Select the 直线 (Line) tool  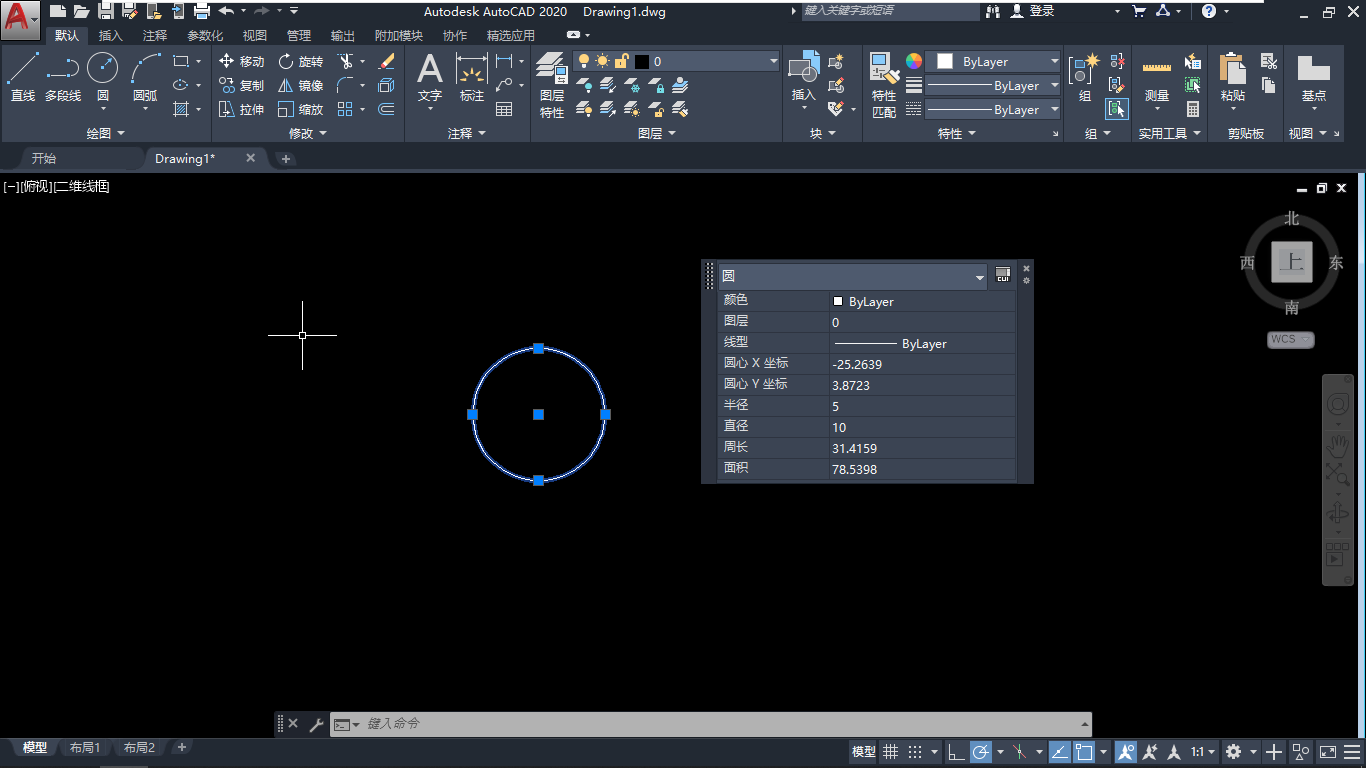click(22, 77)
